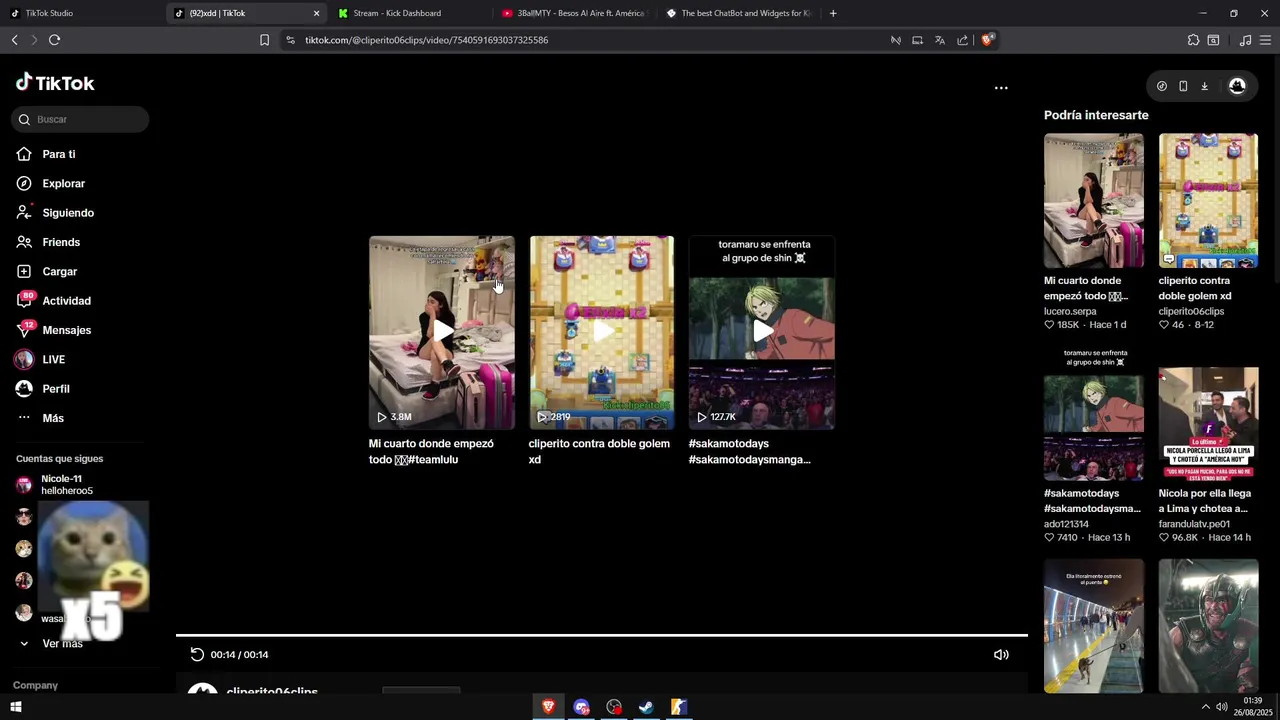
Task: Open the Windows Start menu
Action: (x=15, y=707)
